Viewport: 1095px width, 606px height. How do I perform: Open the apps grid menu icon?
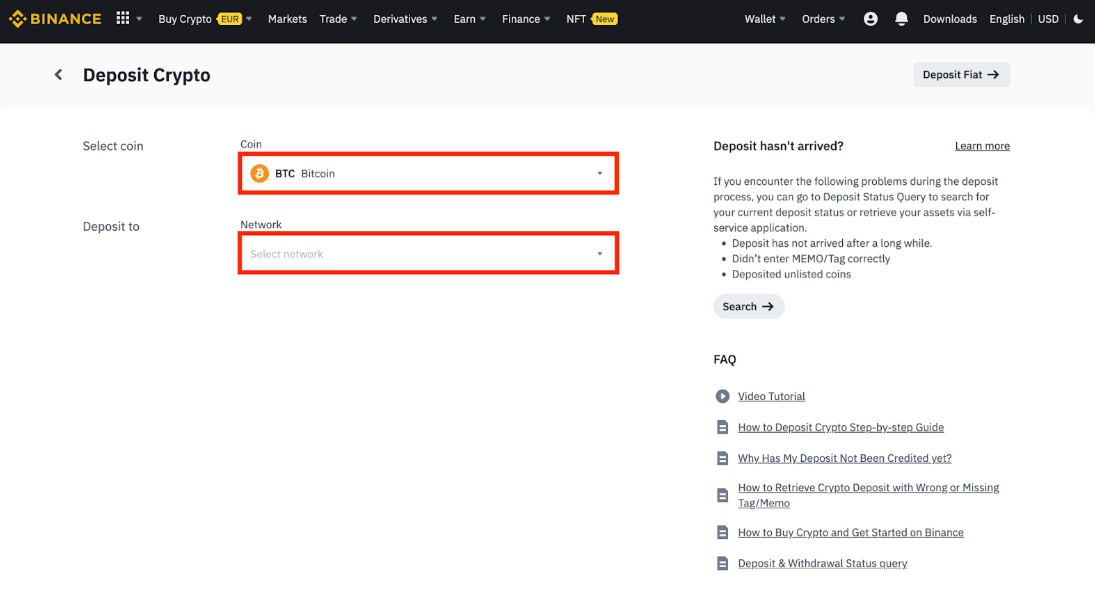[x=123, y=19]
